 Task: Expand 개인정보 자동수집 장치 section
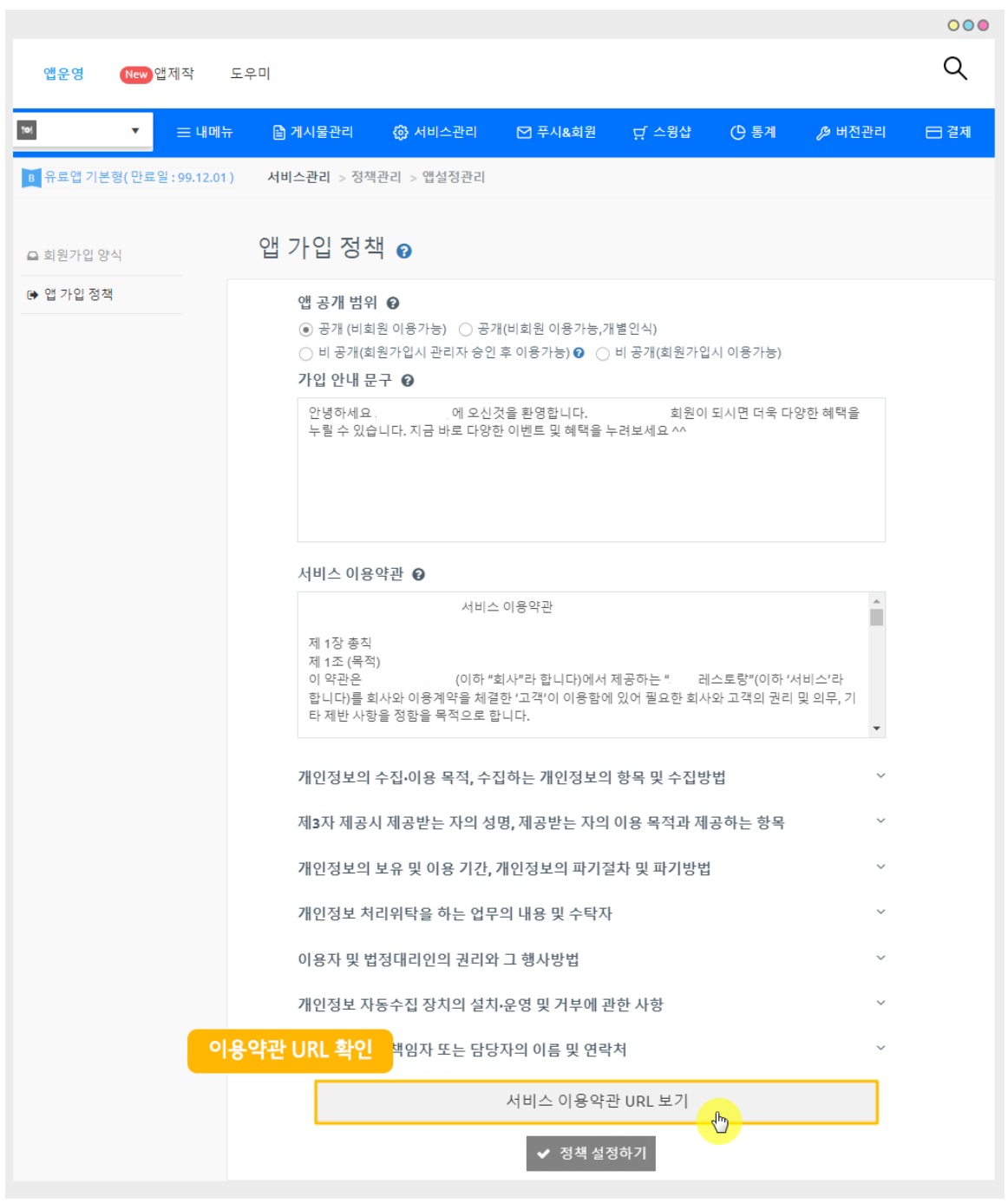tap(880, 1004)
